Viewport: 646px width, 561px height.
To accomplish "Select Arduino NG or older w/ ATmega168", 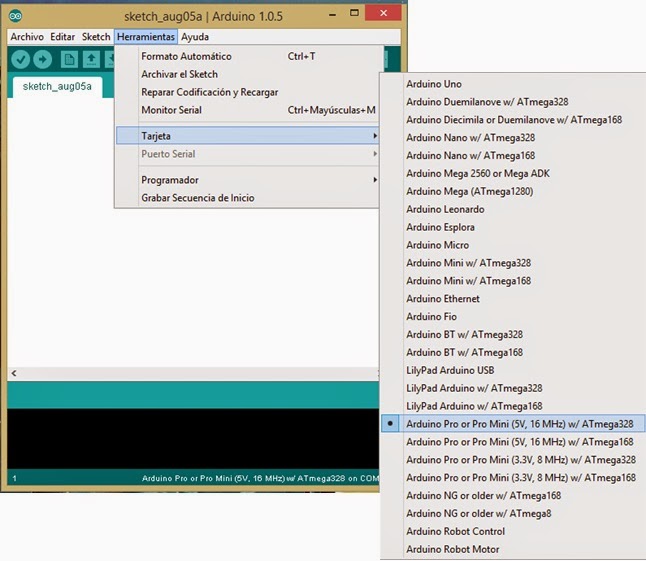I will pos(513,496).
